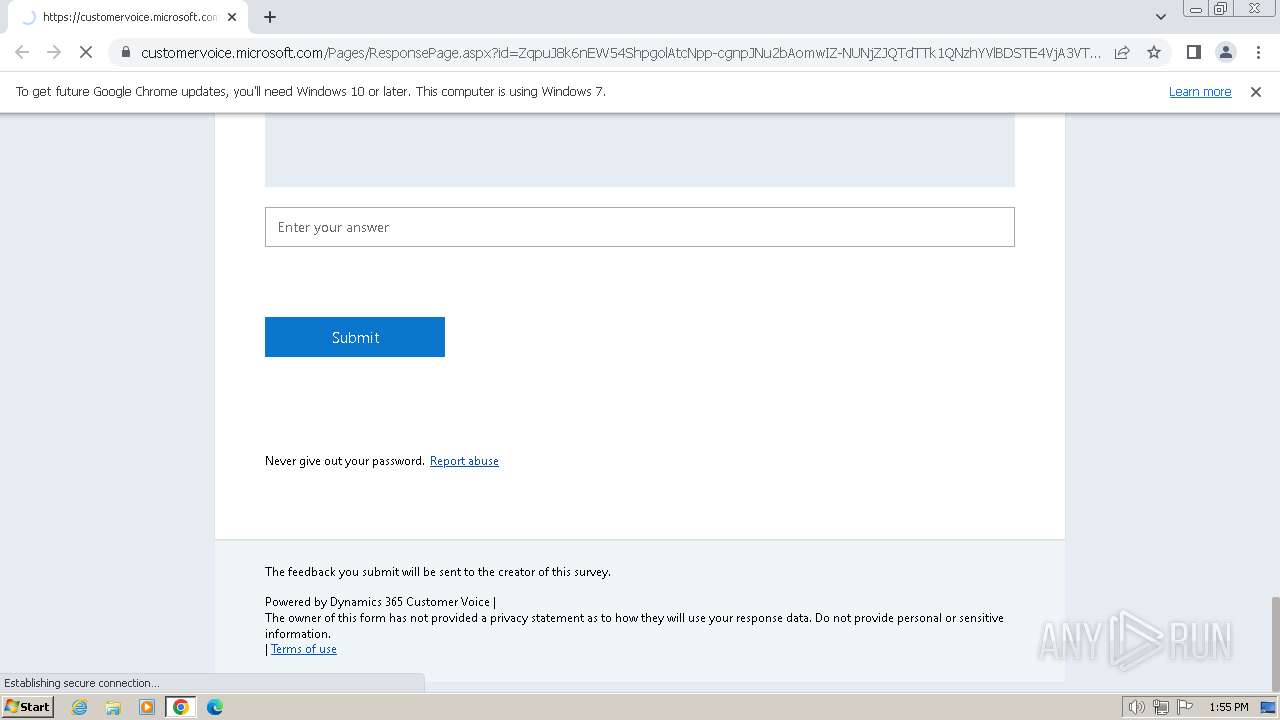
Task: Submit the survey form
Action: [355, 337]
